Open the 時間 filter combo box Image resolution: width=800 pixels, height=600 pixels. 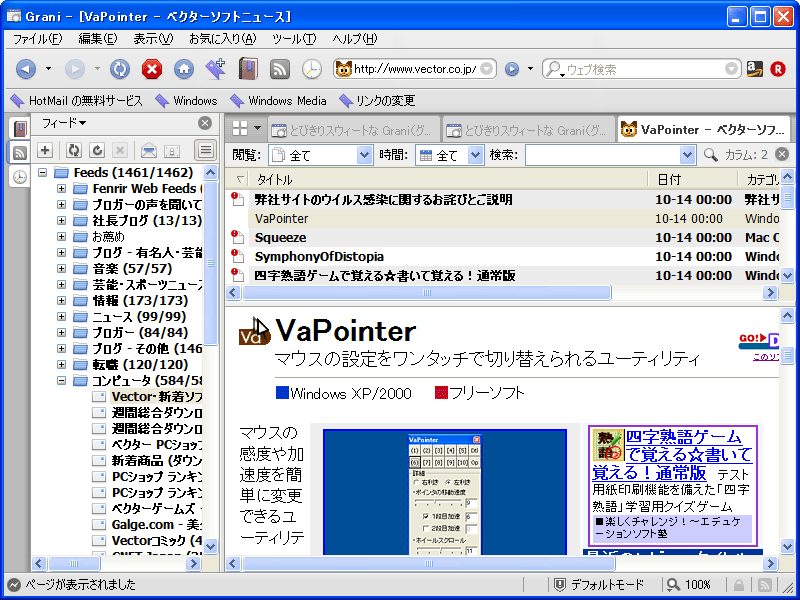point(449,155)
